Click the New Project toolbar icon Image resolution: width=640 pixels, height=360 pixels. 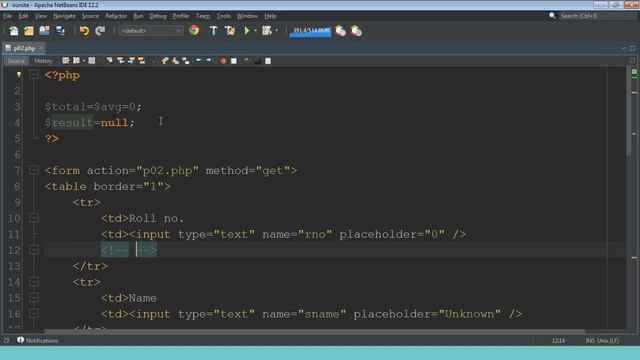(x=29, y=31)
